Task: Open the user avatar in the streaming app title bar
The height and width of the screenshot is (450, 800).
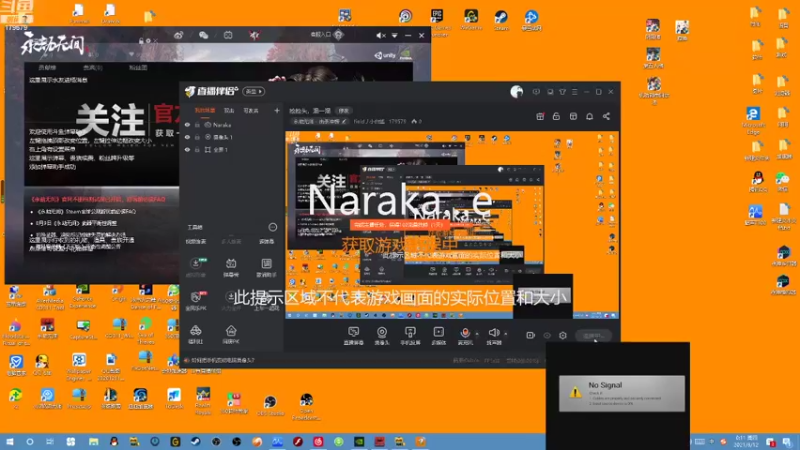Action: (x=516, y=91)
